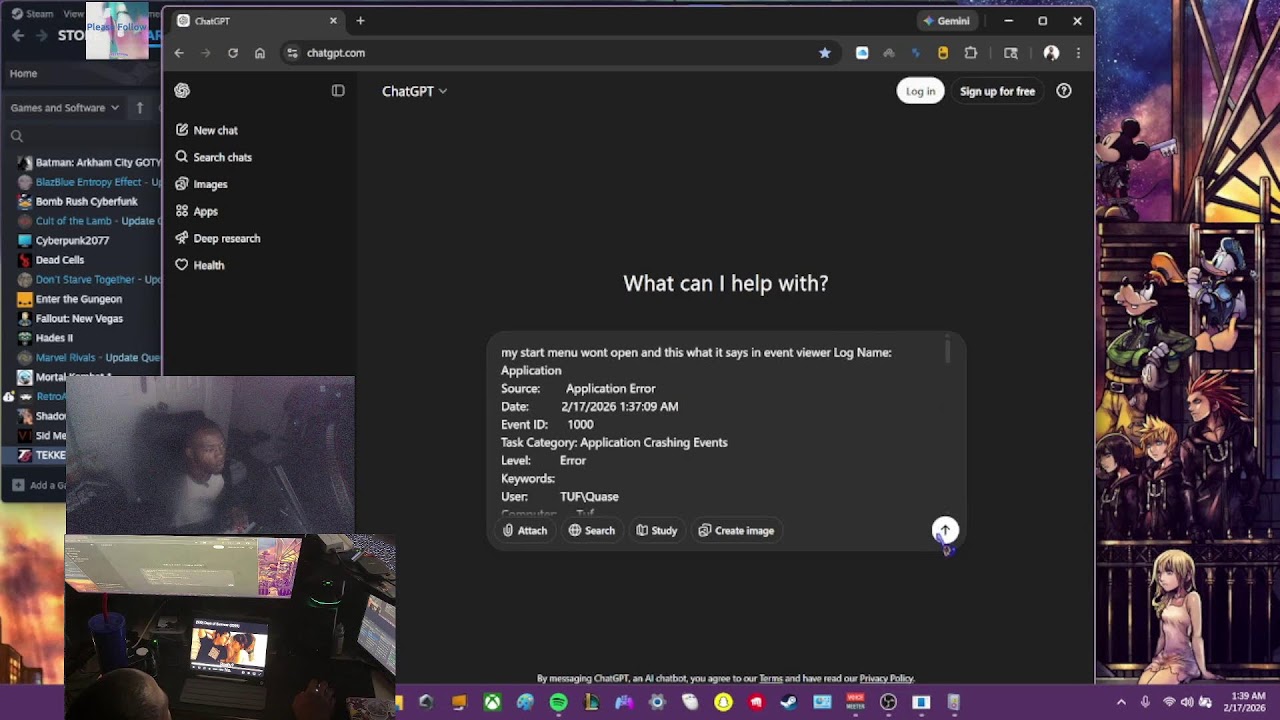Select Enter the Gungeon in Steam

point(71,299)
